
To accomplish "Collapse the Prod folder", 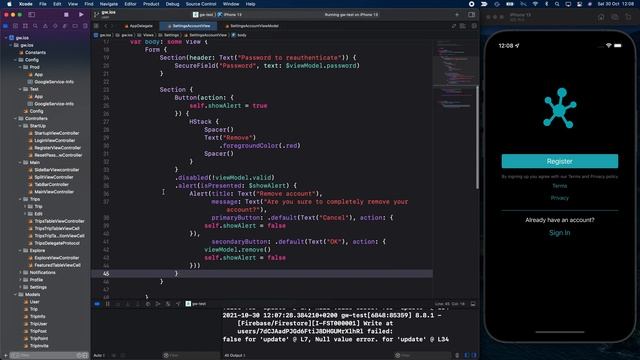I will [20, 67].
